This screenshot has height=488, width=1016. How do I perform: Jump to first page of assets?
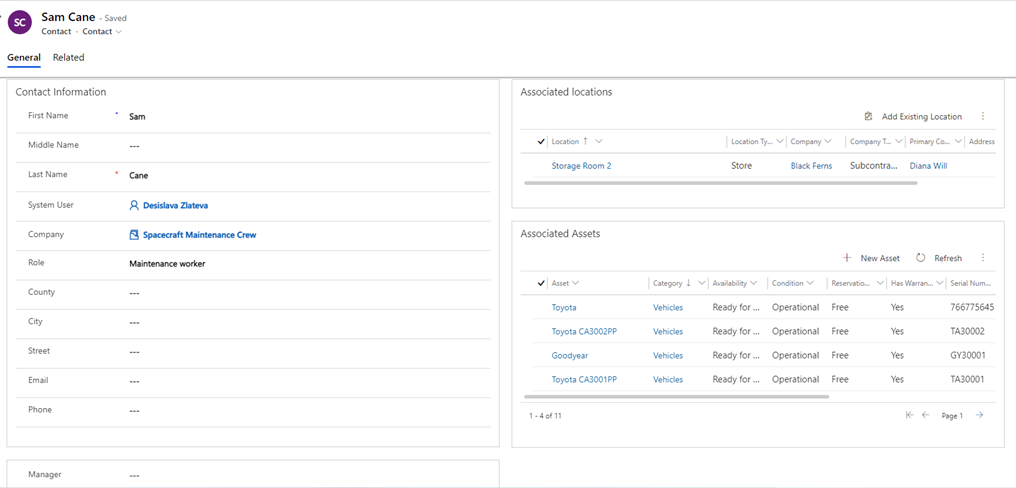point(909,415)
